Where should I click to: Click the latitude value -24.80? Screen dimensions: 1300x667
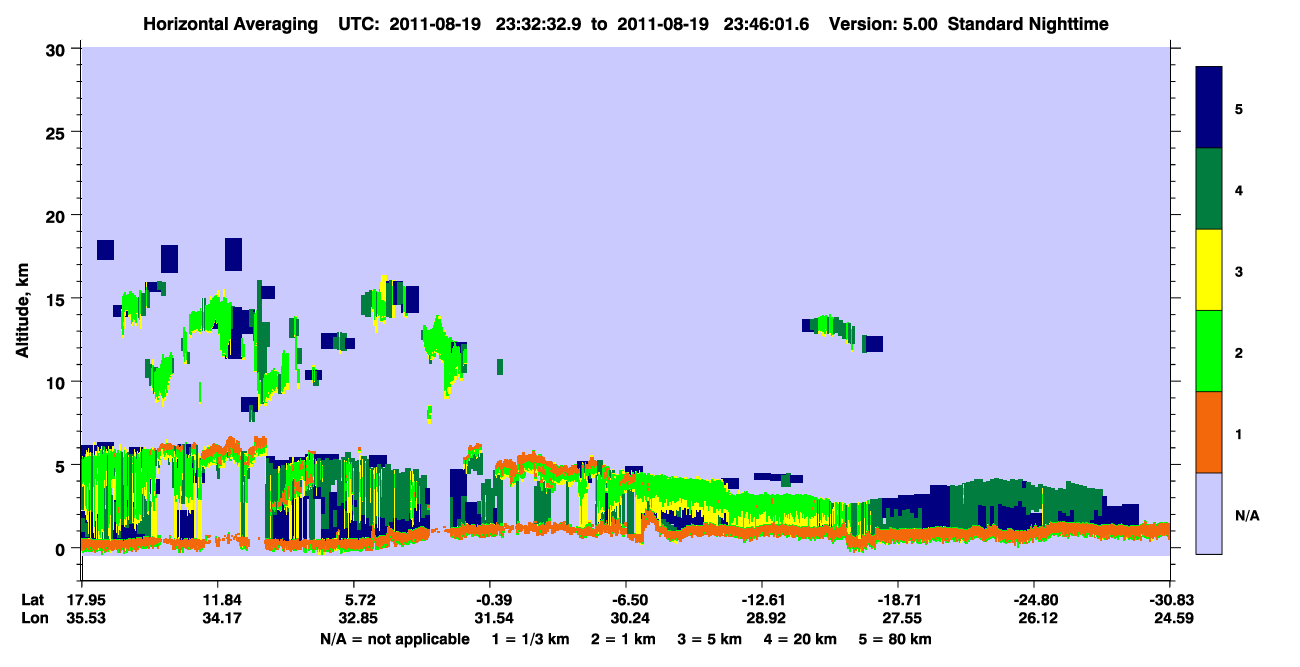tap(1034, 600)
